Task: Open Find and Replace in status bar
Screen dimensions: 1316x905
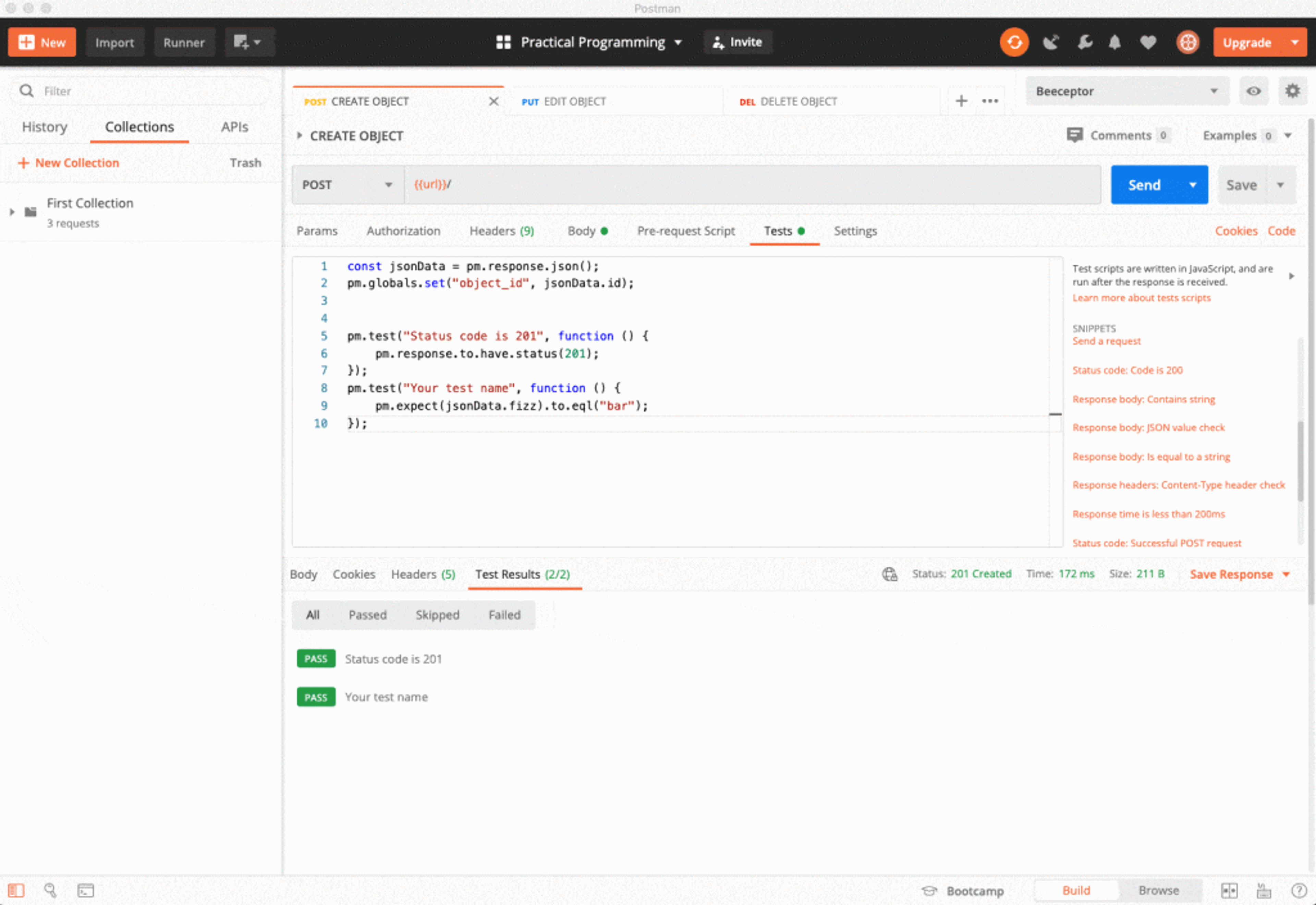Action: click(x=50, y=890)
